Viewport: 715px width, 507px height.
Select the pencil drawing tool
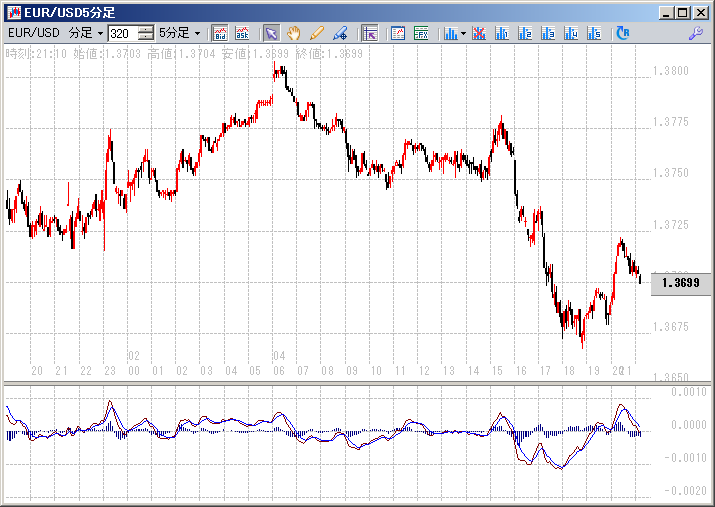click(x=317, y=33)
